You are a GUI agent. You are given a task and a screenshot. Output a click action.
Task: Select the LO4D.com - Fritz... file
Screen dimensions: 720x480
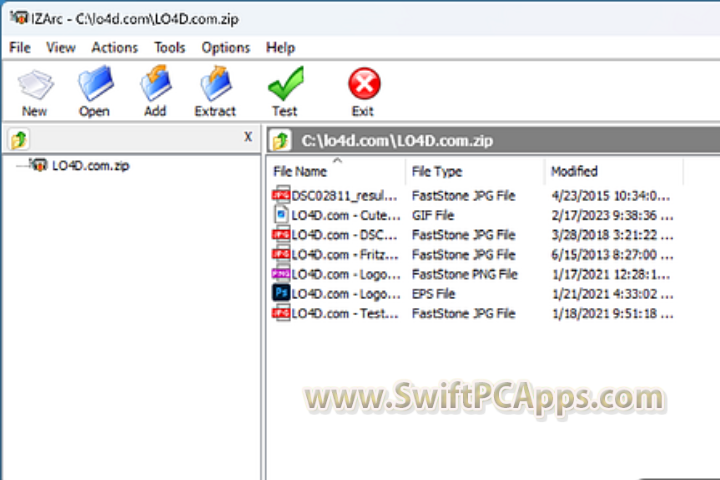[345, 255]
